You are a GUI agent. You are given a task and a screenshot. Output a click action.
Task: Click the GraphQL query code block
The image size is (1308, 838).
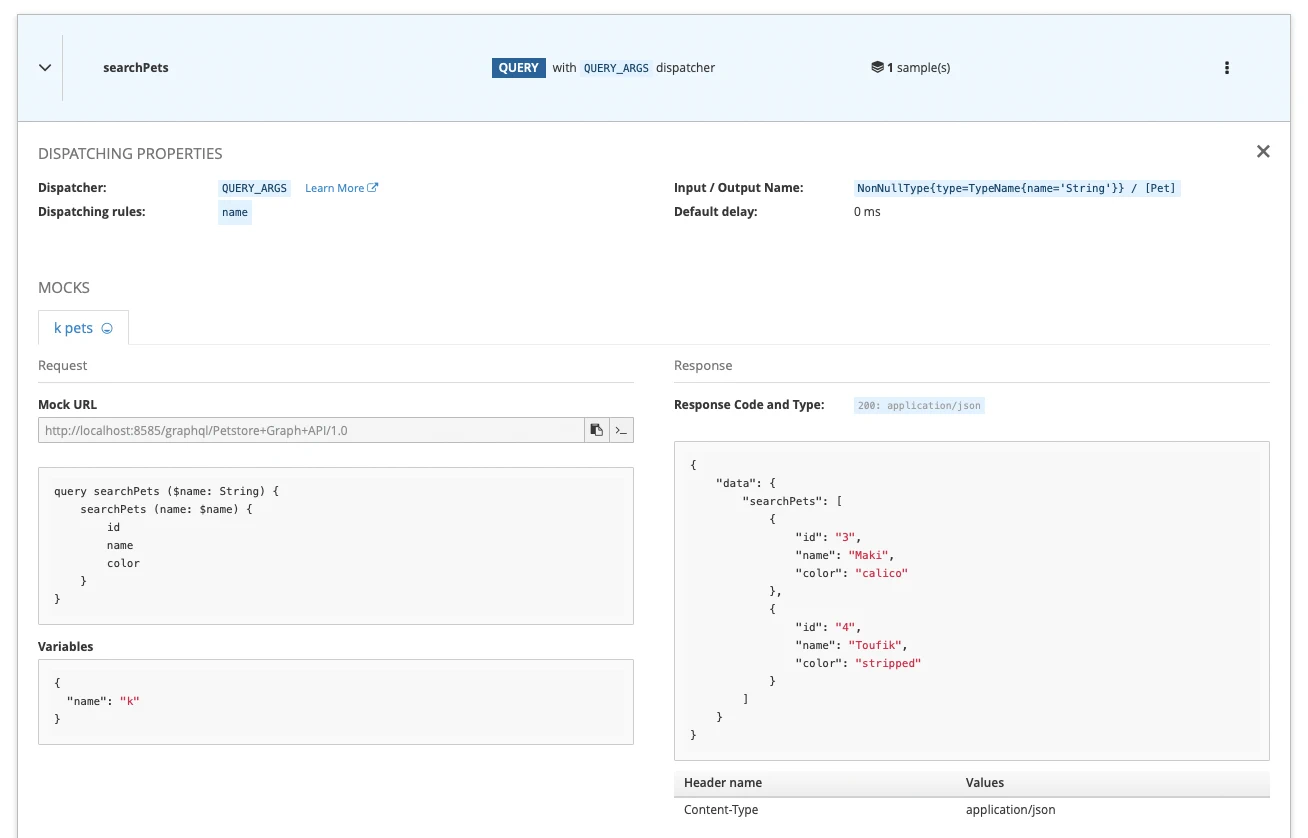point(335,545)
